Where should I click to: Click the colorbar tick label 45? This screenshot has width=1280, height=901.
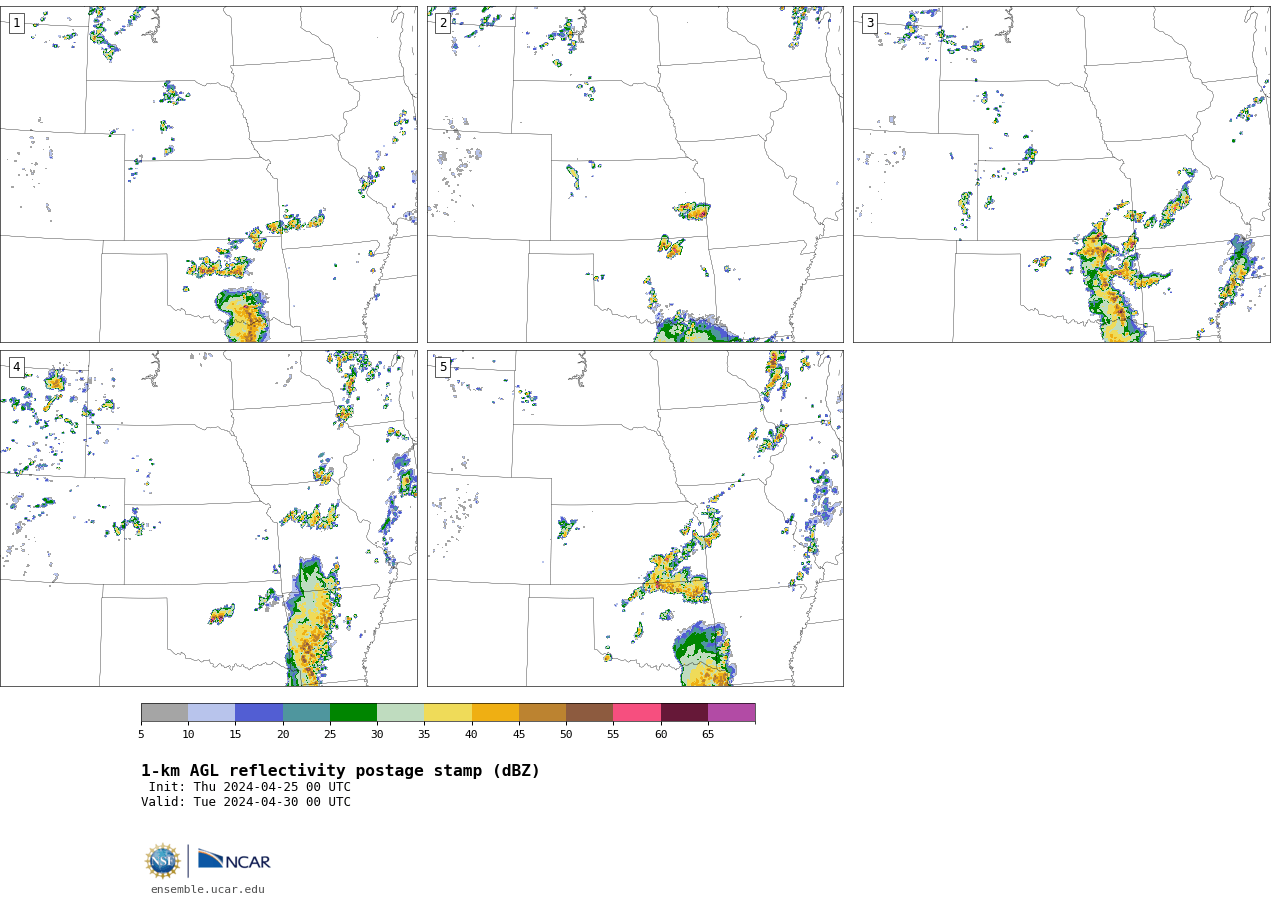click(x=519, y=735)
